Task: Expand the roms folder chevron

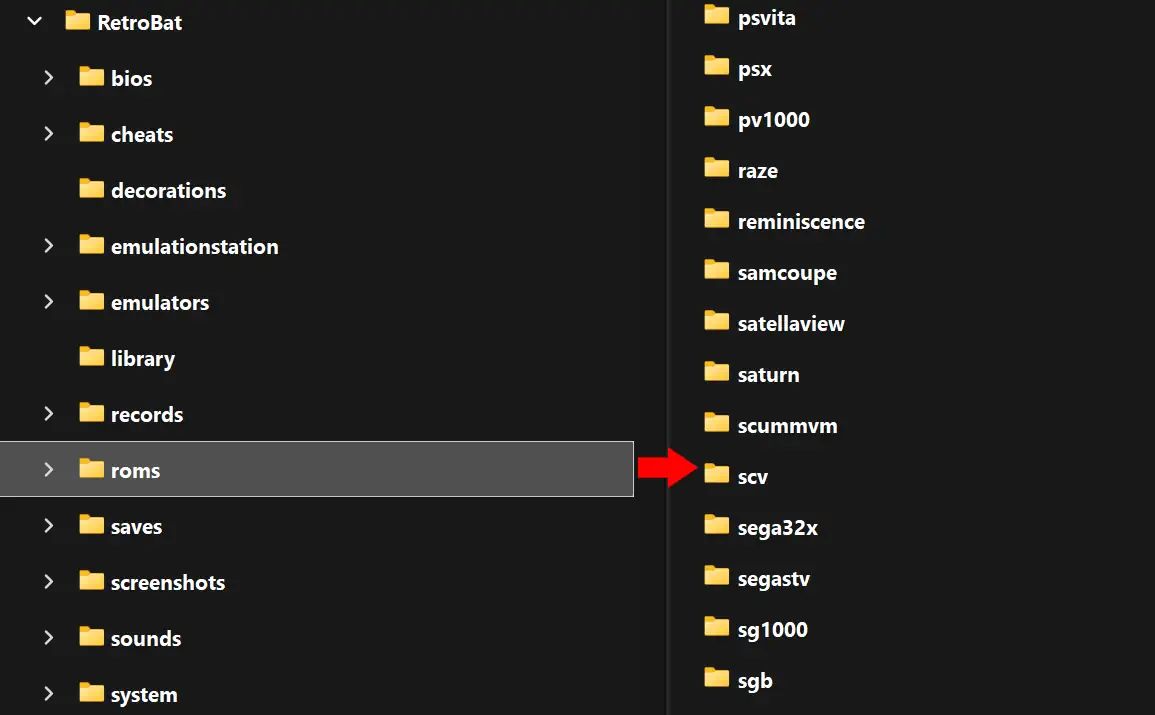Action: point(49,469)
